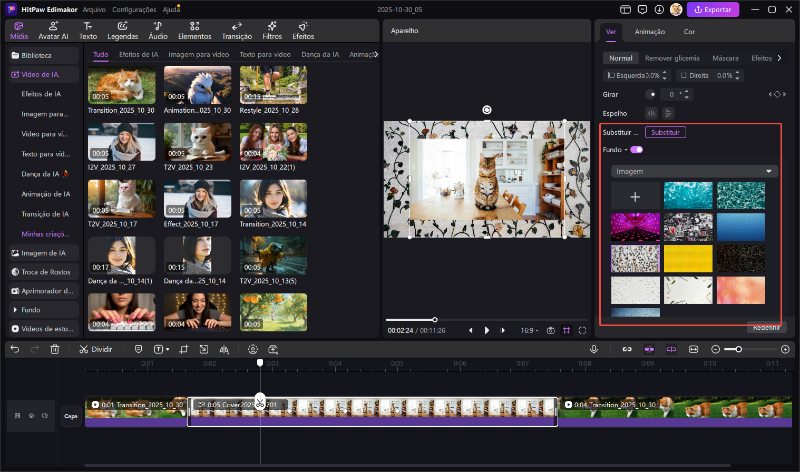This screenshot has width=800, height=472.
Task: Toggle the purple magnet snapping icon
Action: click(x=649, y=349)
